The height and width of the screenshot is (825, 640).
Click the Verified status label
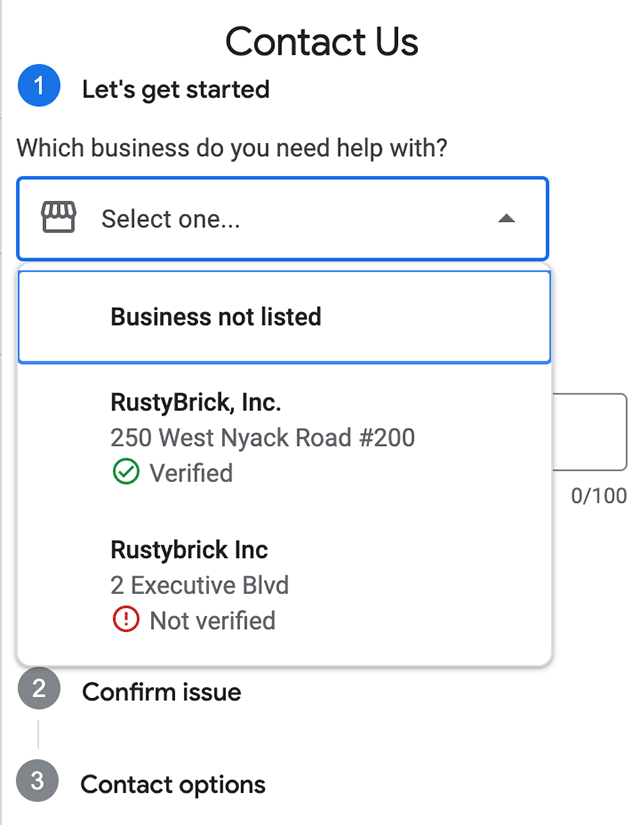click(x=191, y=472)
